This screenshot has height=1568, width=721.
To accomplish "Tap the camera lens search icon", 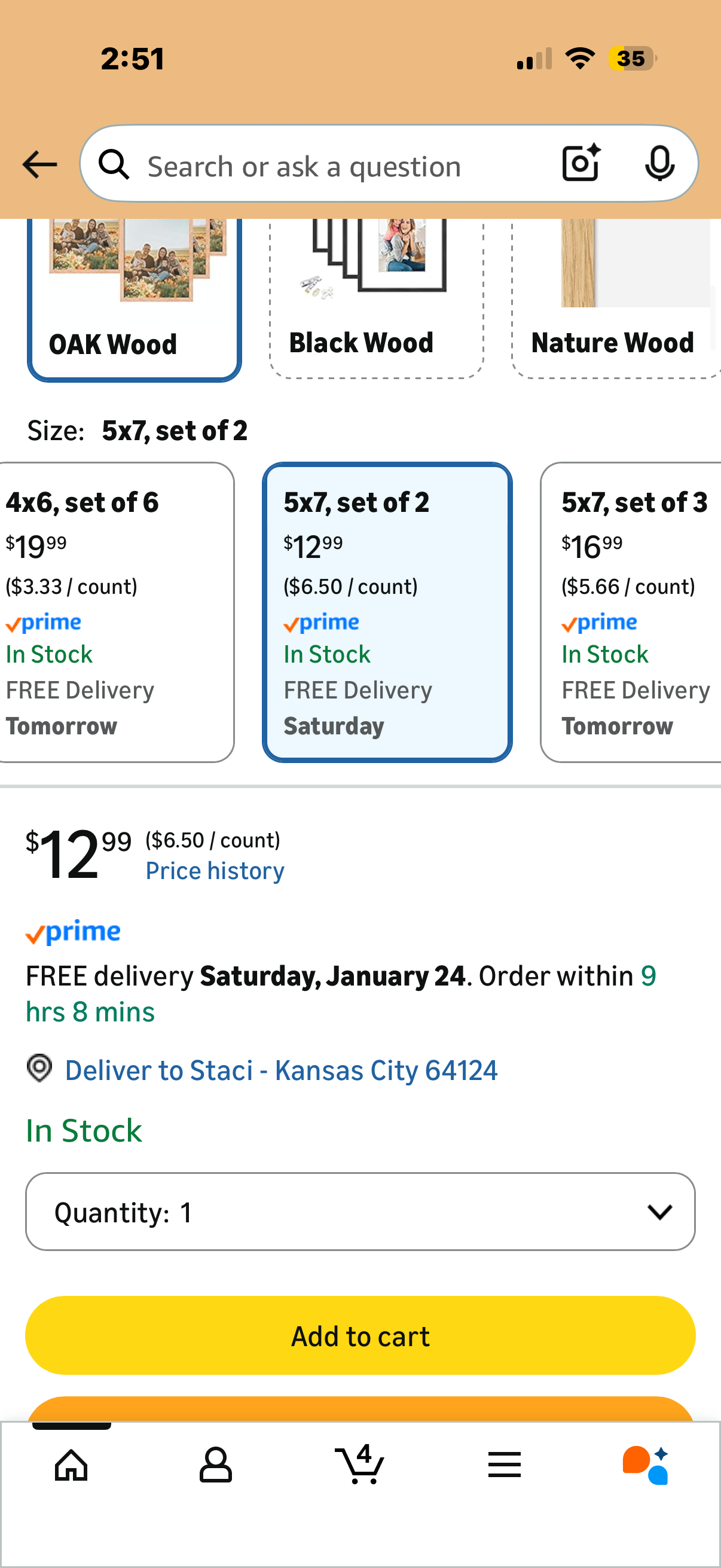I will tap(581, 164).
